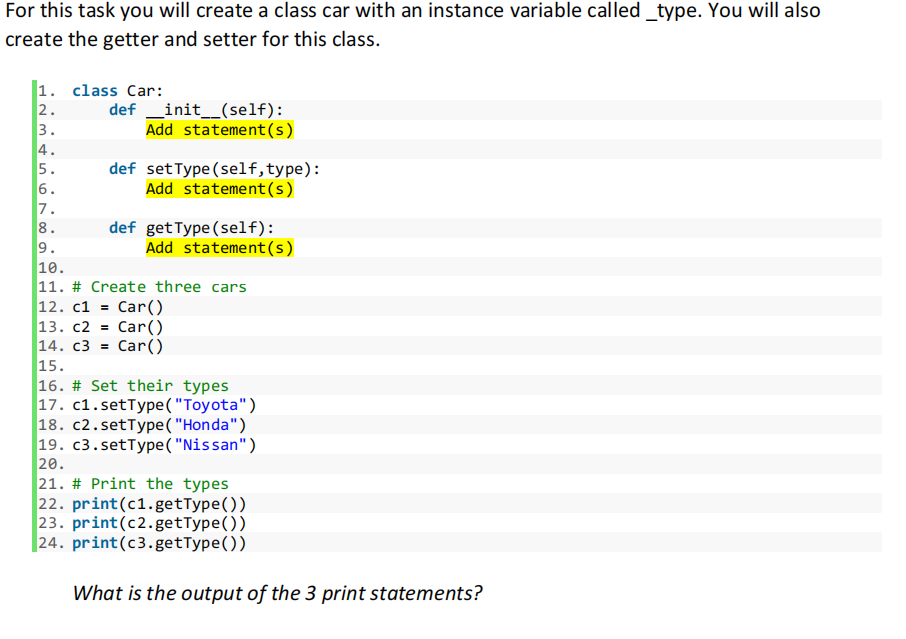Screen dimensions: 906x639
Task: Select the class Car: declaration line
Action: tap(117, 90)
